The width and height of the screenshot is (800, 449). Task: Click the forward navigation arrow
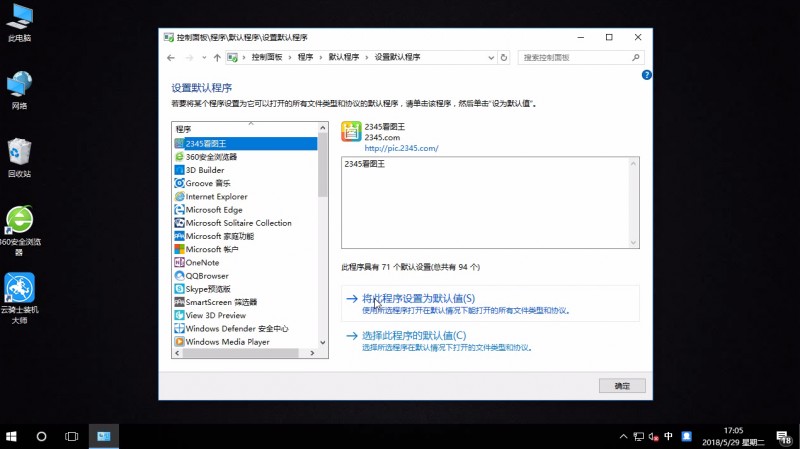point(189,58)
